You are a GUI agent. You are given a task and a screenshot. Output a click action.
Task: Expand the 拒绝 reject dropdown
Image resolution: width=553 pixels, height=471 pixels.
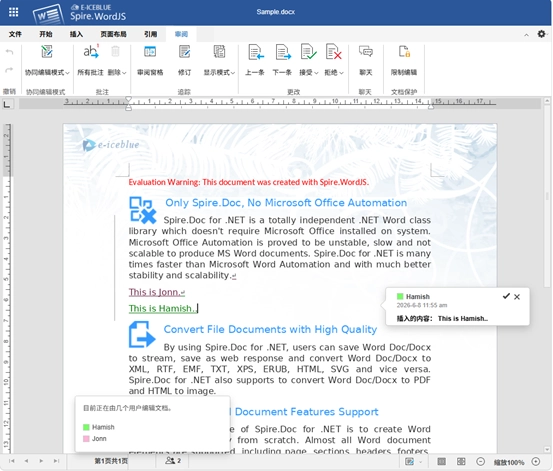[341, 73]
